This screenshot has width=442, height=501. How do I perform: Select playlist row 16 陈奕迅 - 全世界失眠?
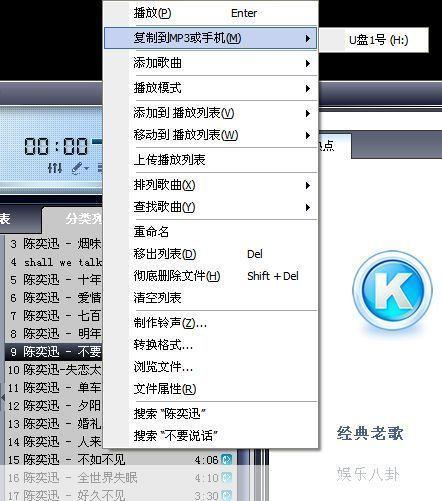(x=120, y=478)
